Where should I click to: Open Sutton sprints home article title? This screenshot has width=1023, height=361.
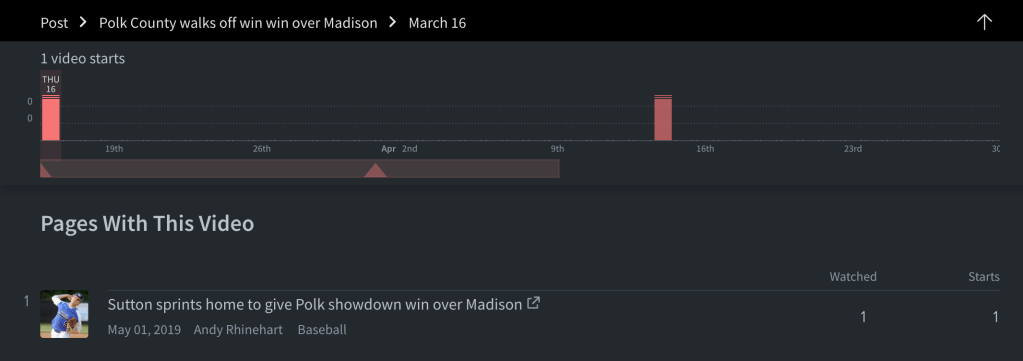point(314,304)
